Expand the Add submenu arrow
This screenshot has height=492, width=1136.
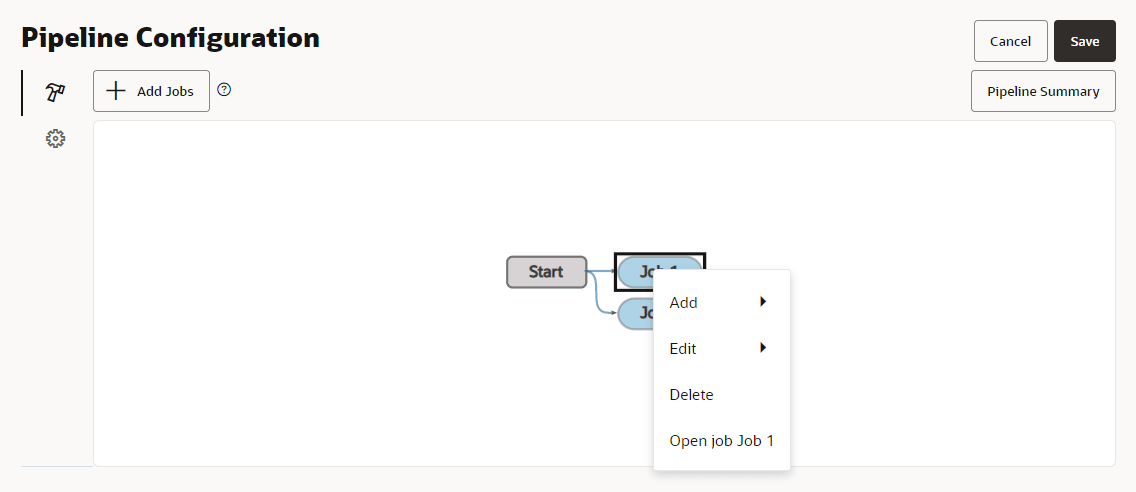click(x=763, y=302)
